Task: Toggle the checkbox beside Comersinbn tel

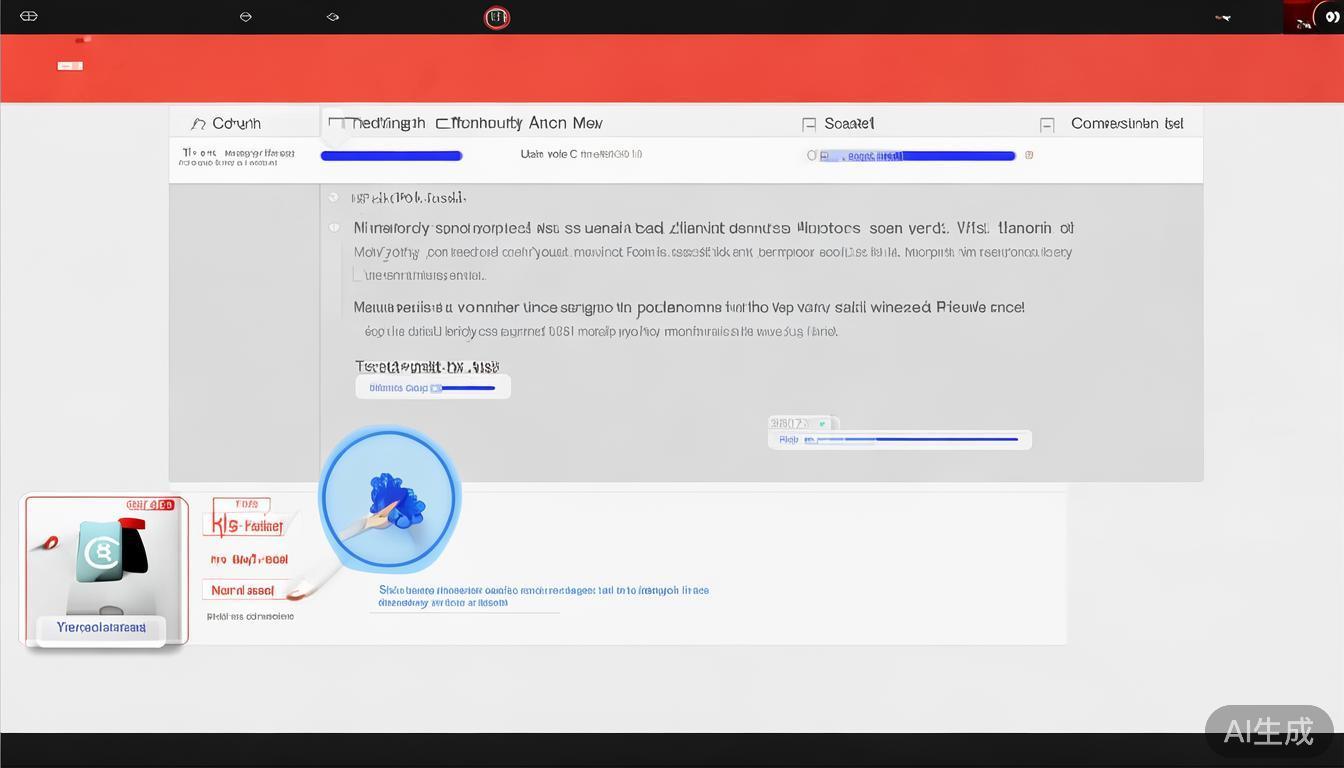Action: click(1047, 125)
